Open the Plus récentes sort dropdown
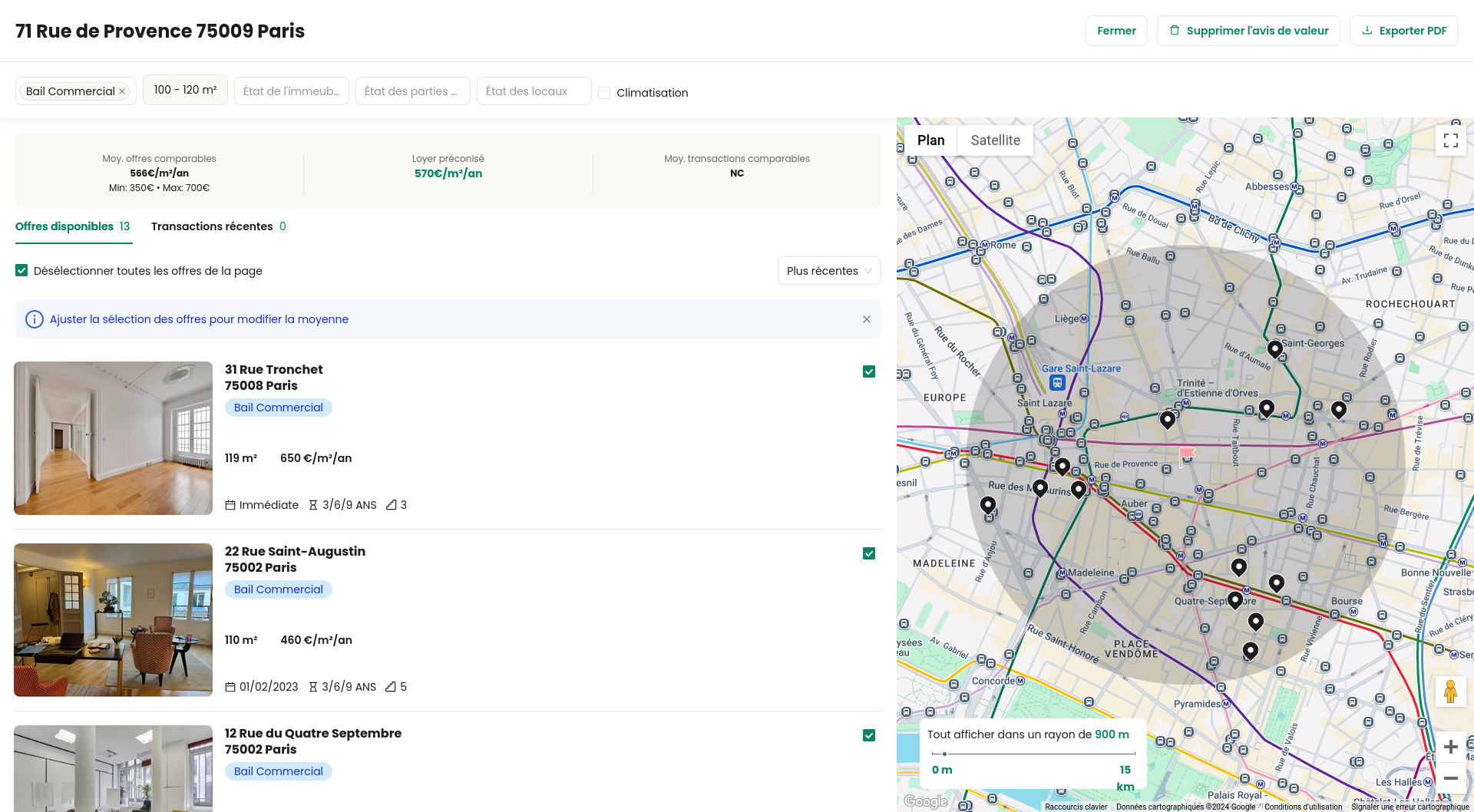The height and width of the screenshot is (812, 1474). pyautogui.click(x=828, y=271)
